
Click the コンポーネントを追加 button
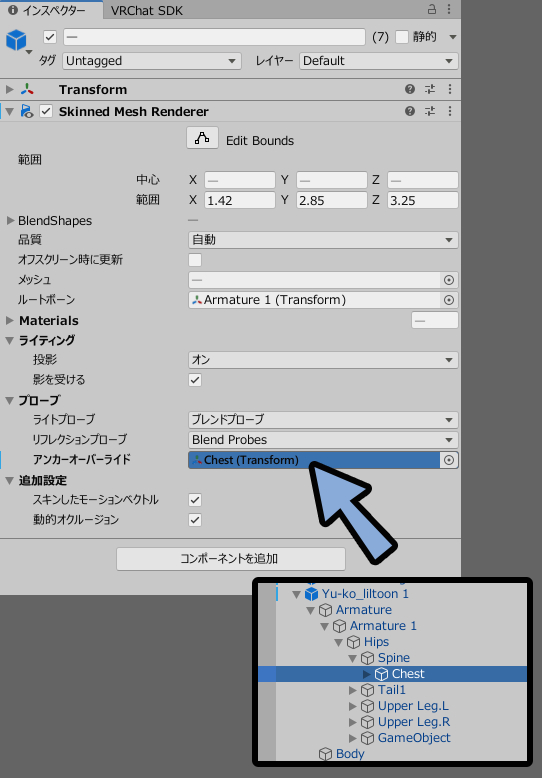coord(231,559)
